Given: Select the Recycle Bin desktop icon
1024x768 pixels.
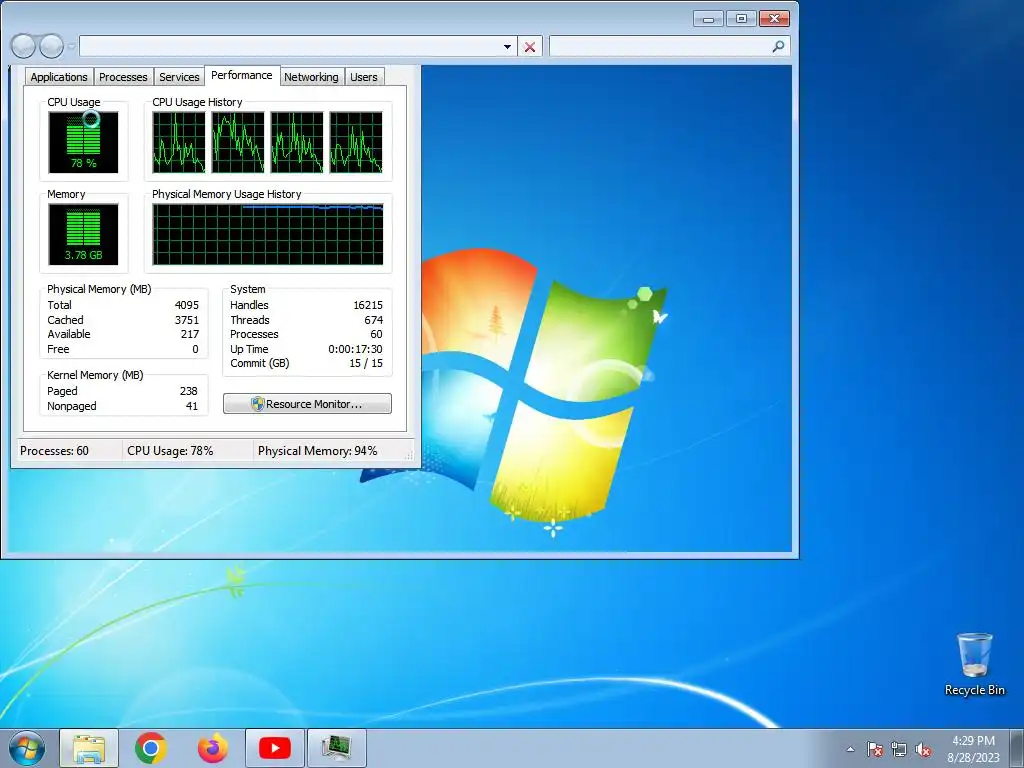Looking at the screenshot, I should coord(974,664).
